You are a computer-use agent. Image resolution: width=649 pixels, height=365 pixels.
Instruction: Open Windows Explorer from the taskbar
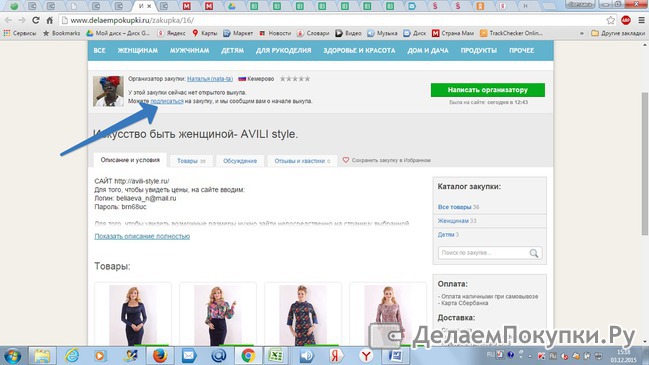(42, 356)
